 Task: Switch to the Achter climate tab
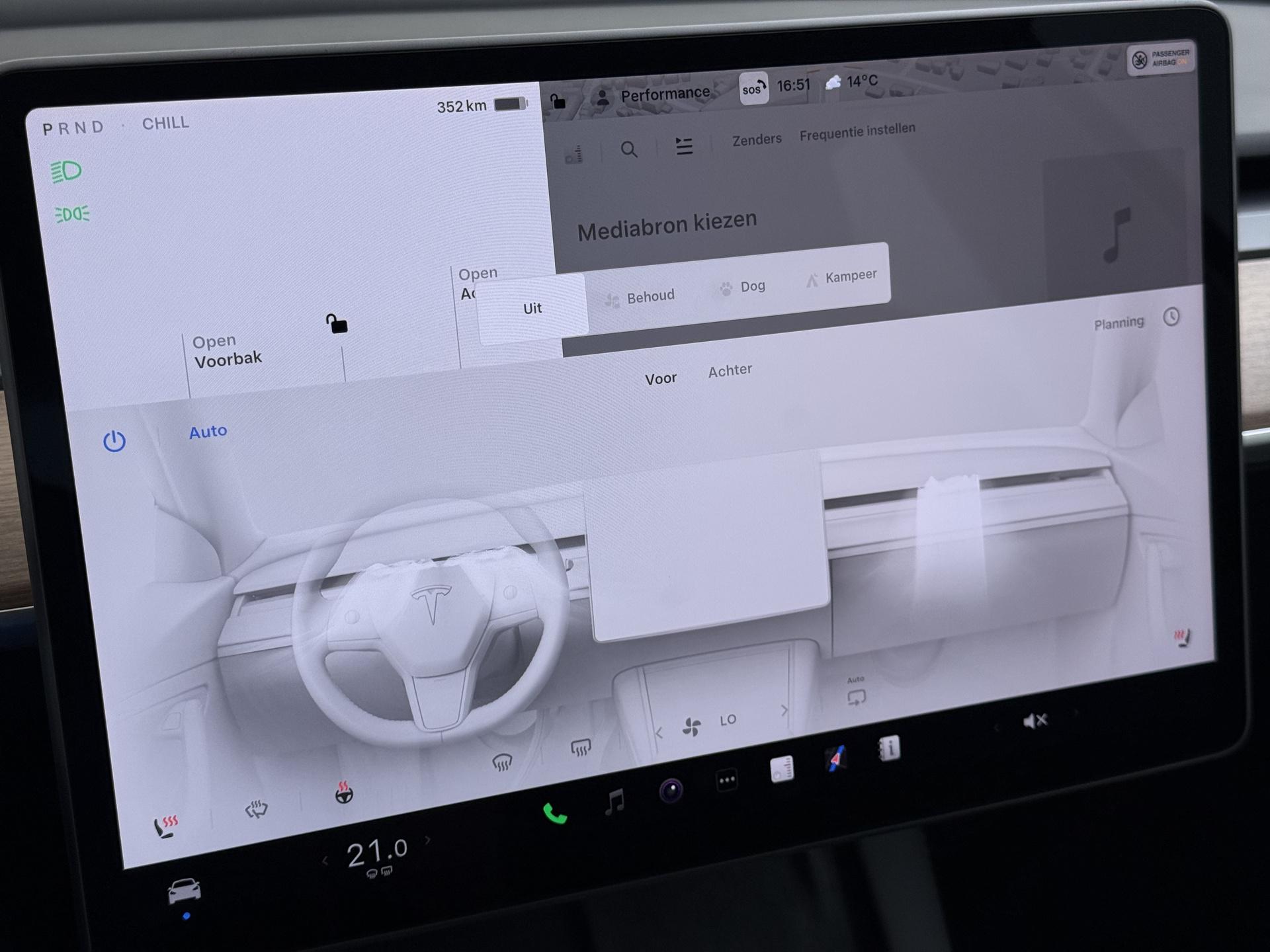tap(730, 370)
